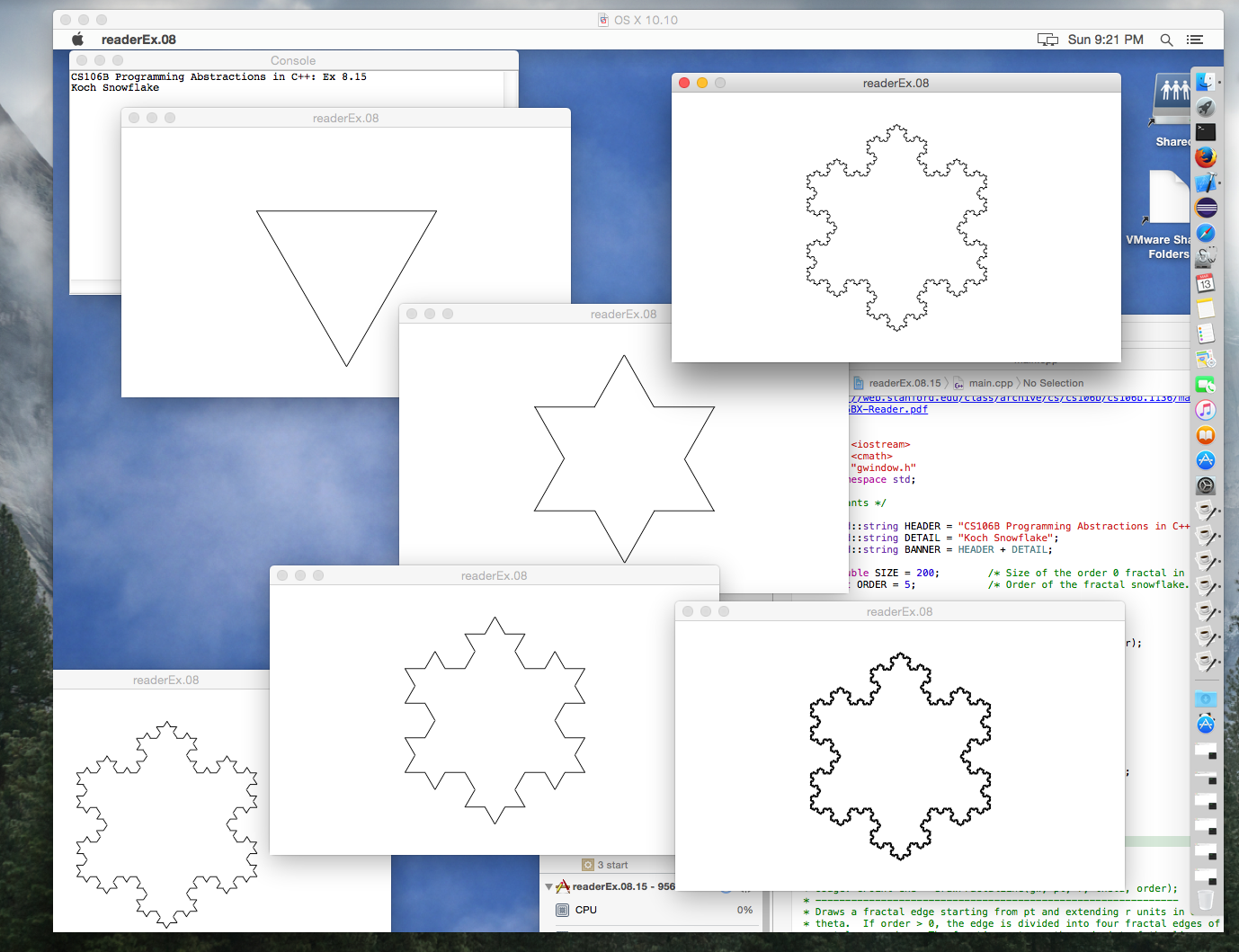Open No Selection jump bar menu

[1053, 383]
